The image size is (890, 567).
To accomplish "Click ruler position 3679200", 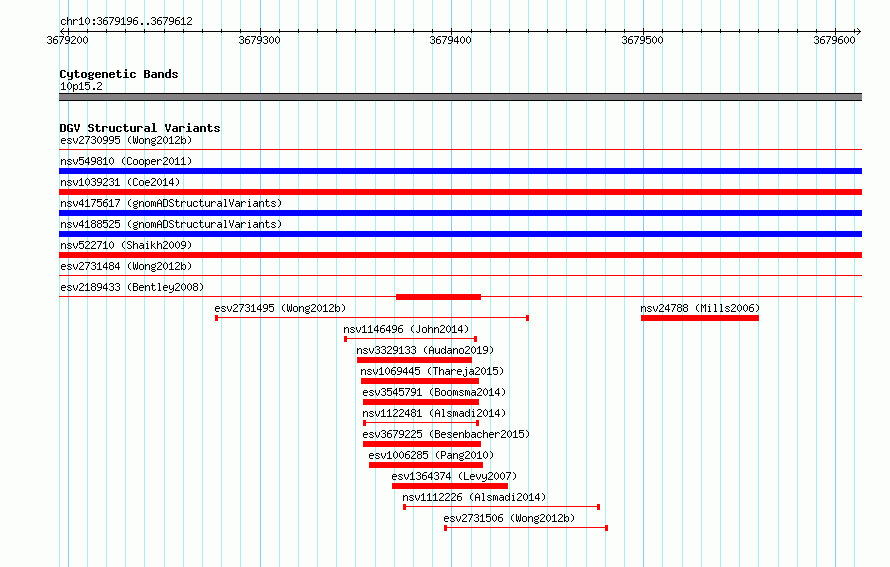I will [68, 40].
